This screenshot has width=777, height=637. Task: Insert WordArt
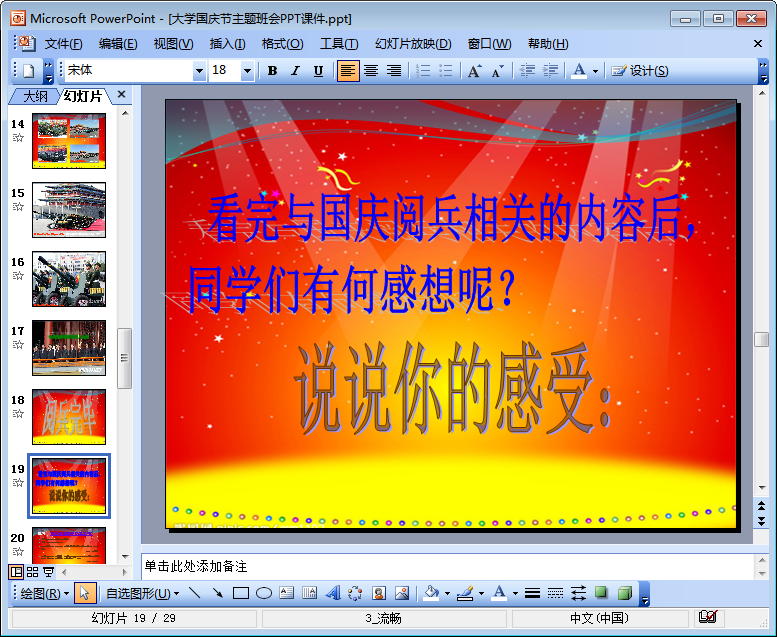[333, 593]
